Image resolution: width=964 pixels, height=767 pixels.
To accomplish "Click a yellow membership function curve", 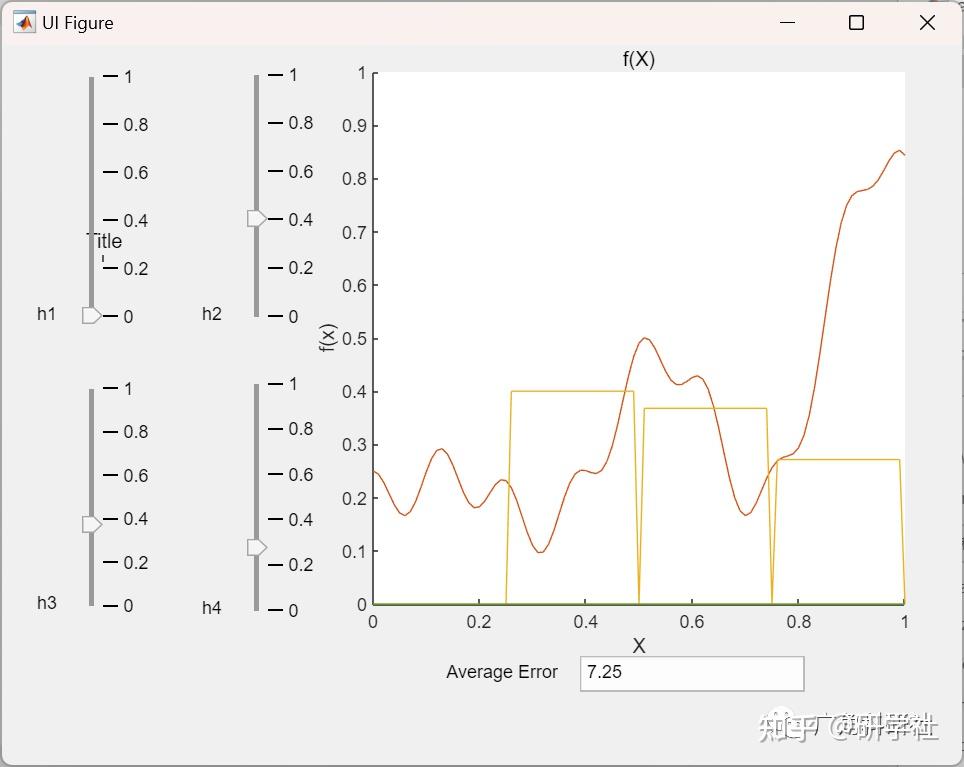I will 570,392.
